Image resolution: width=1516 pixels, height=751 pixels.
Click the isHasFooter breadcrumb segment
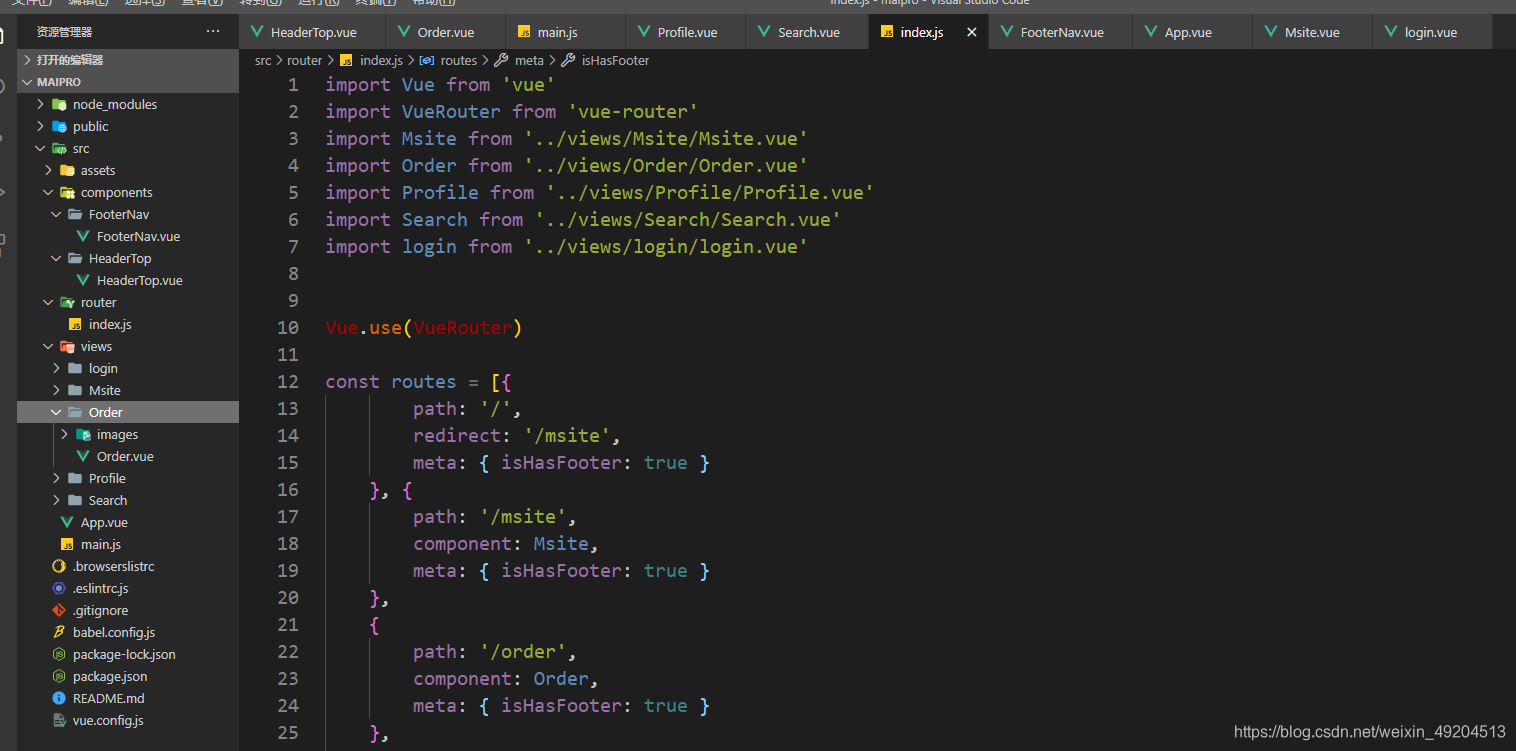pyautogui.click(x=615, y=60)
